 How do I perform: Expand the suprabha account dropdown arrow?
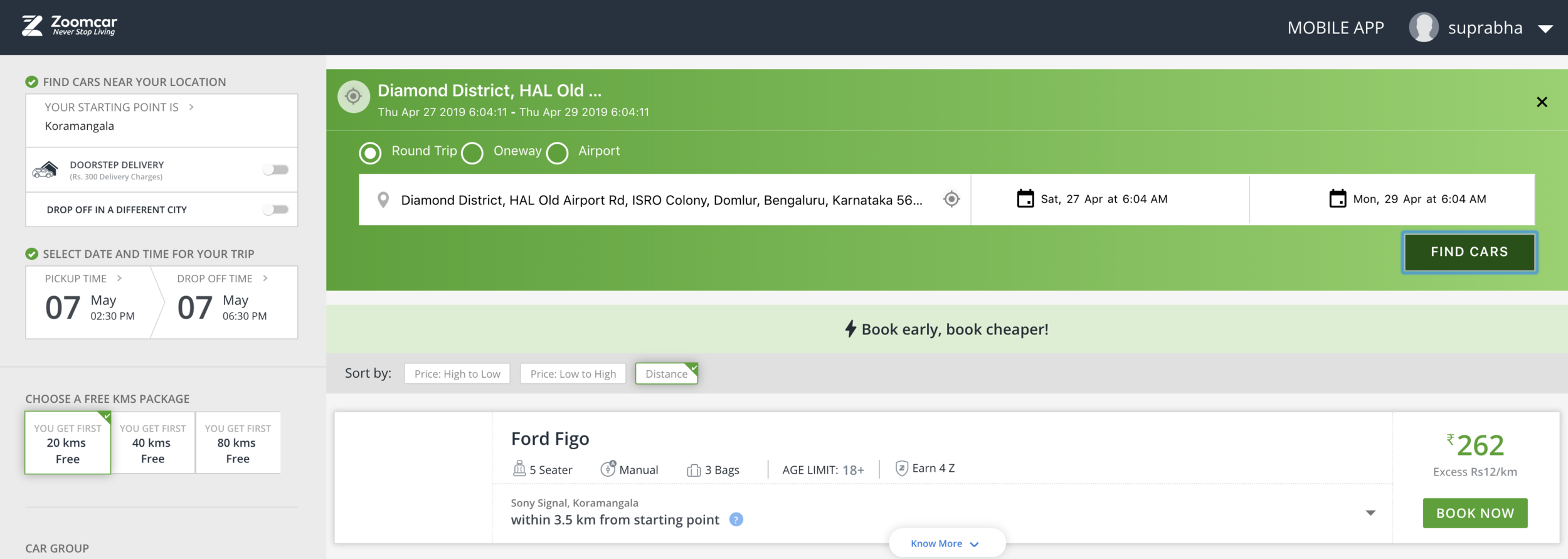click(1545, 29)
